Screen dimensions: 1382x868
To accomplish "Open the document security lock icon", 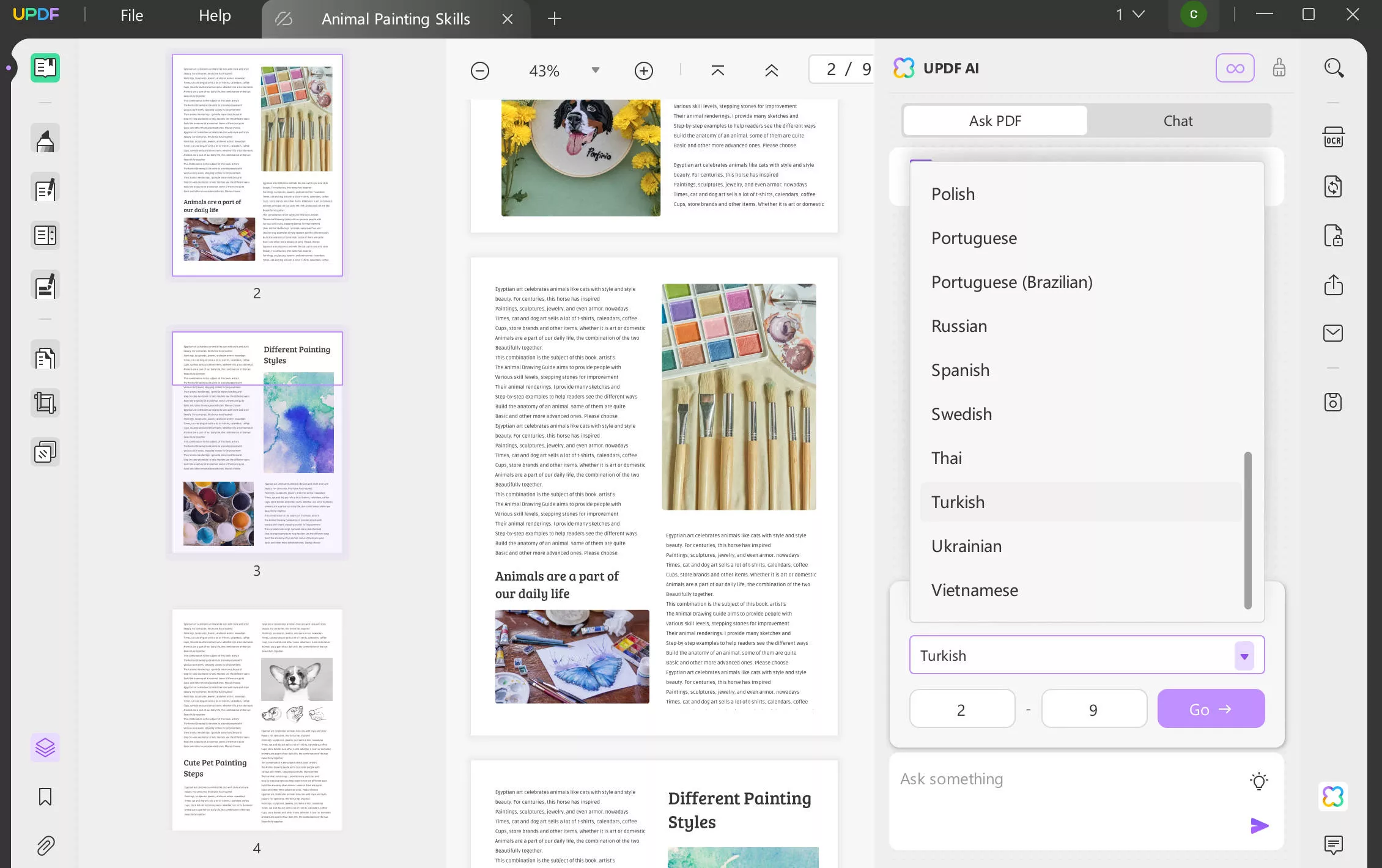I will tap(1334, 235).
